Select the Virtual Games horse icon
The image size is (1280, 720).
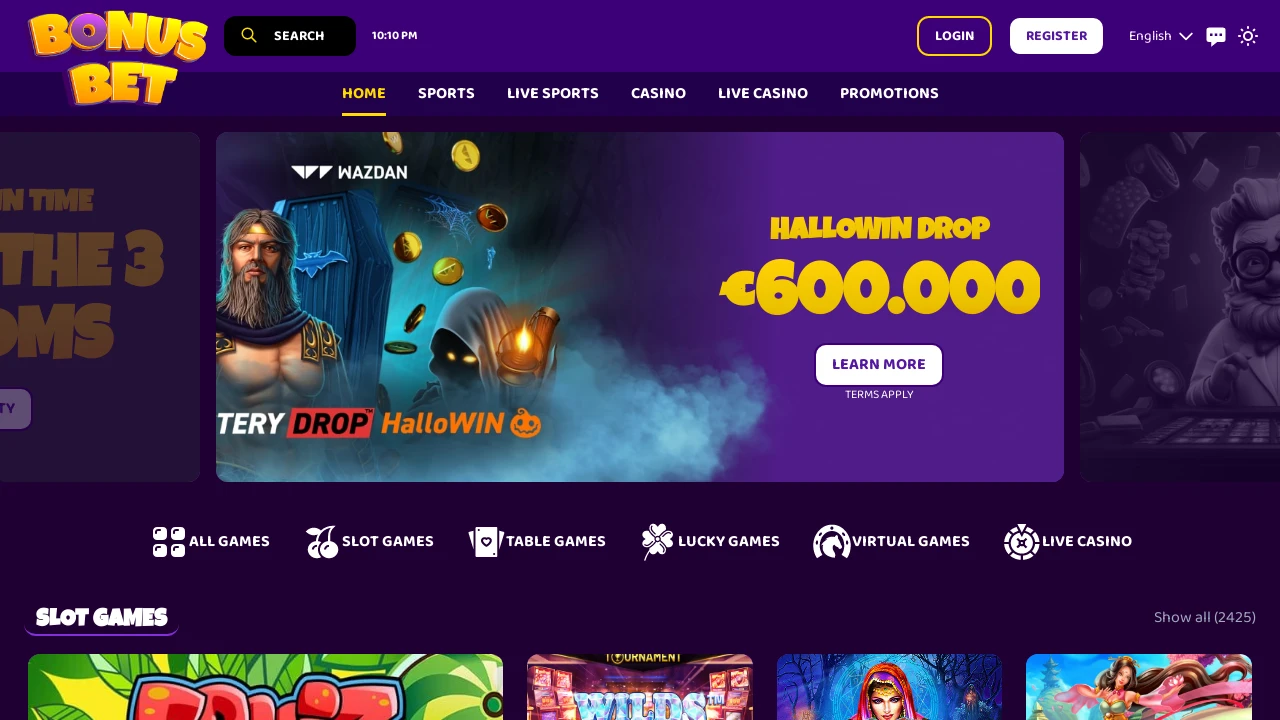pyautogui.click(x=832, y=542)
